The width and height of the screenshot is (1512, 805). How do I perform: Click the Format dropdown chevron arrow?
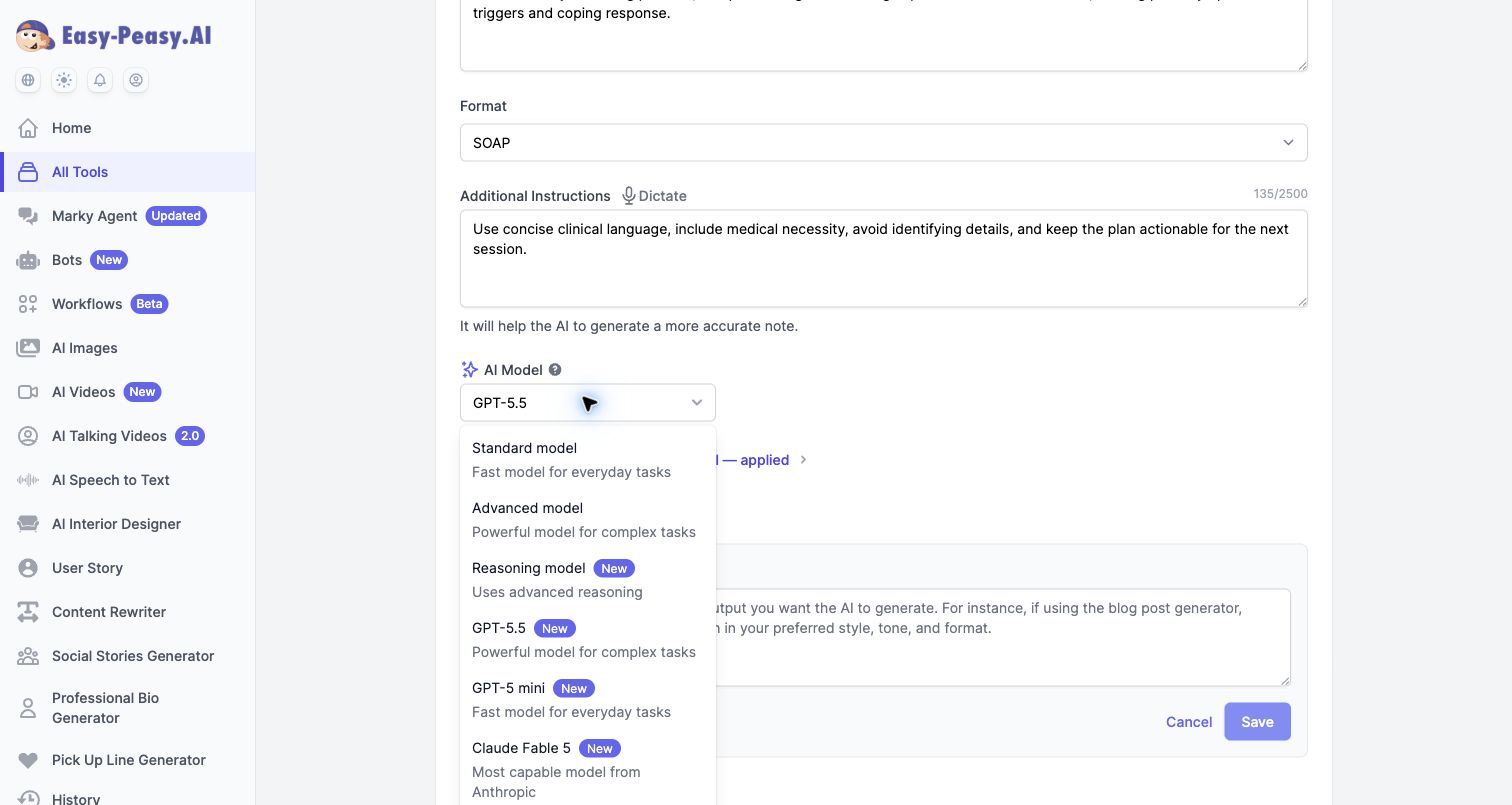pyautogui.click(x=1288, y=143)
